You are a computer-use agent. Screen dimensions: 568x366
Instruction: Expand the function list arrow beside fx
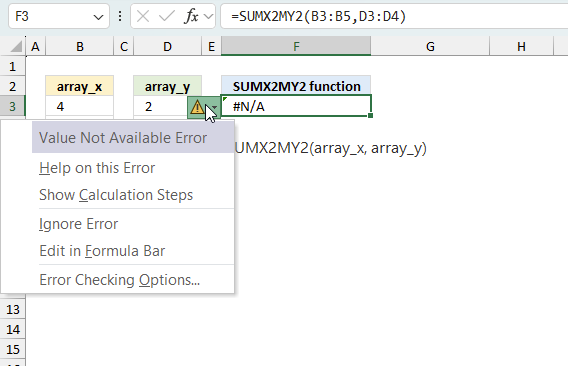pos(209,16)
